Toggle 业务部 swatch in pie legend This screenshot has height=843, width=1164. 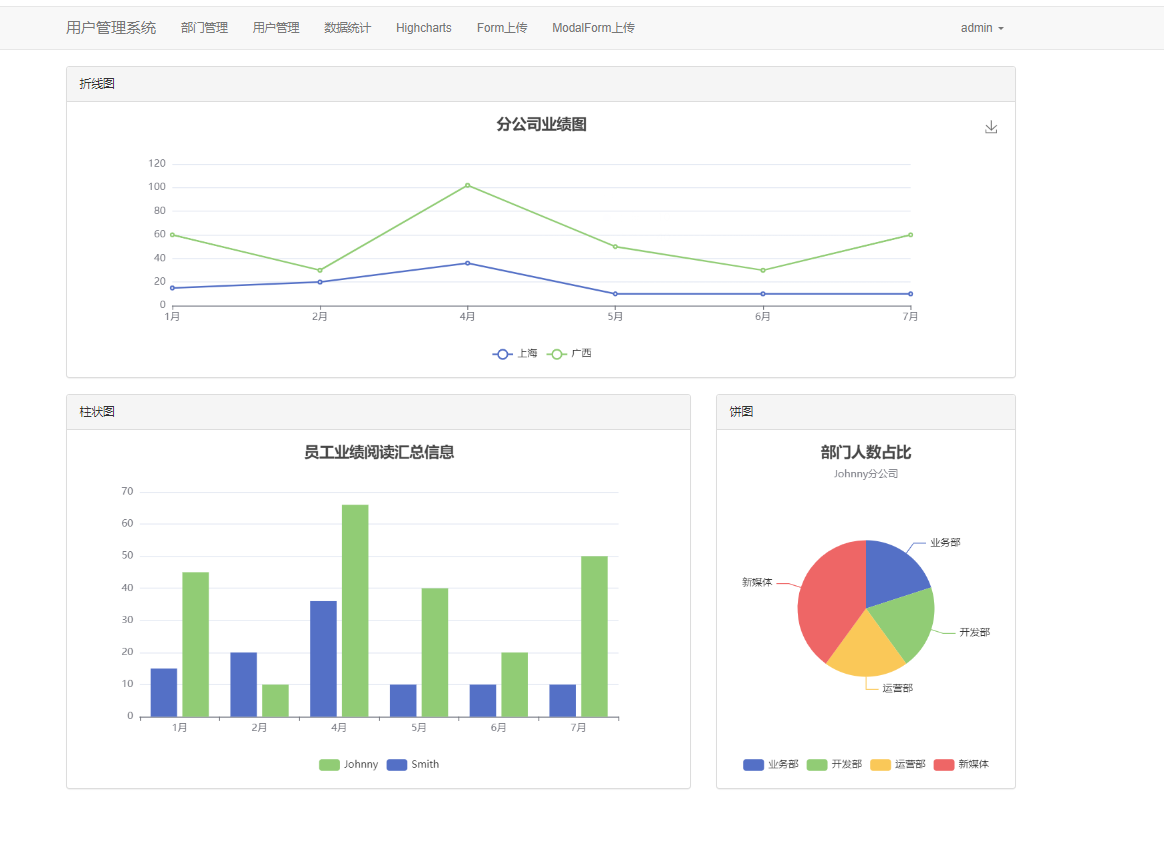(753, 764)
